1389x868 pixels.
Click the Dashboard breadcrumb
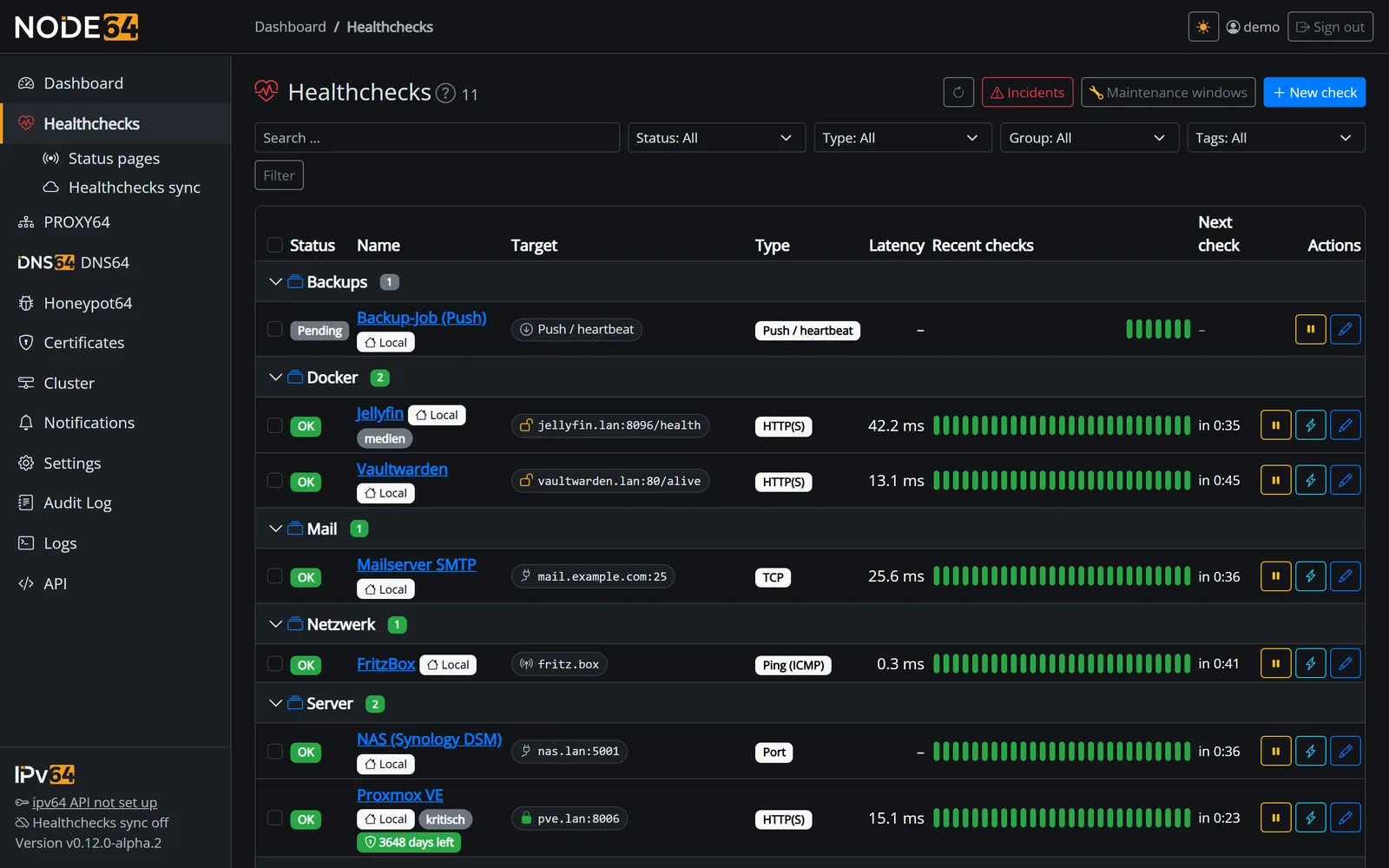(x=291, y=27)
